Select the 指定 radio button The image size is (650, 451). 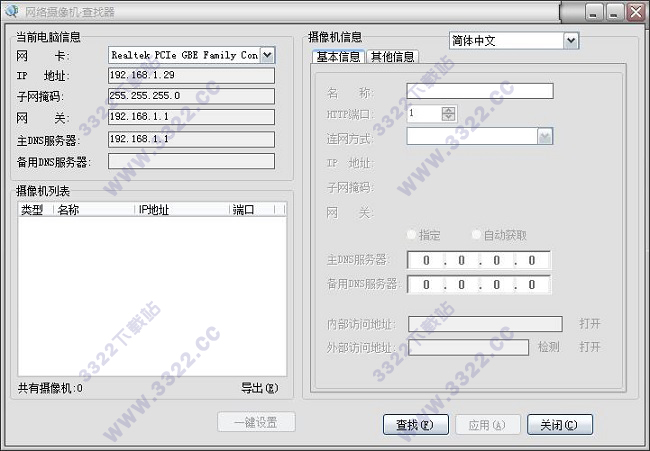pos(424,235)
